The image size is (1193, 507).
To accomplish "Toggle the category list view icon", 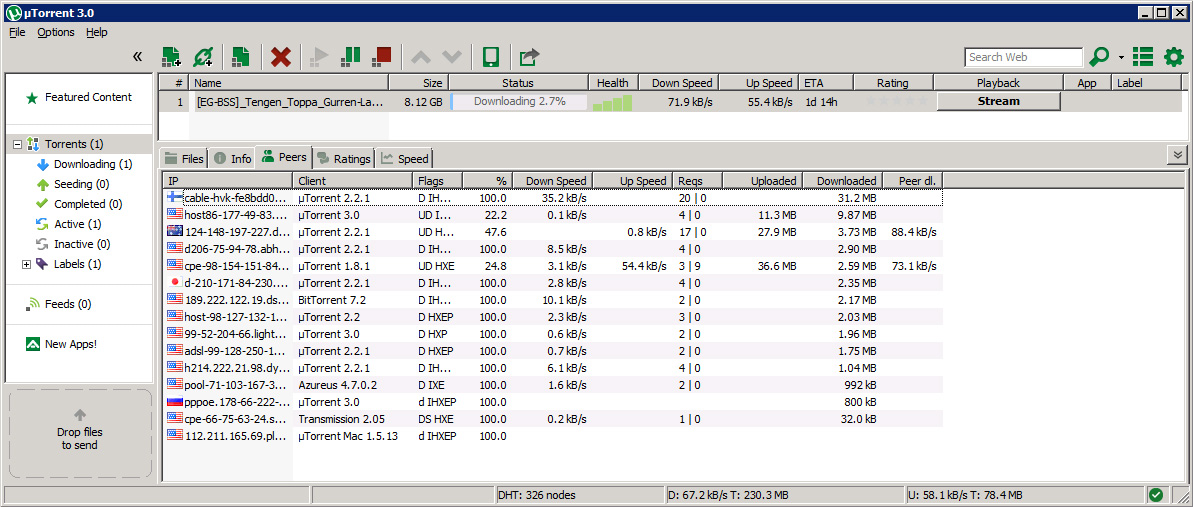I will [1143, 56].
